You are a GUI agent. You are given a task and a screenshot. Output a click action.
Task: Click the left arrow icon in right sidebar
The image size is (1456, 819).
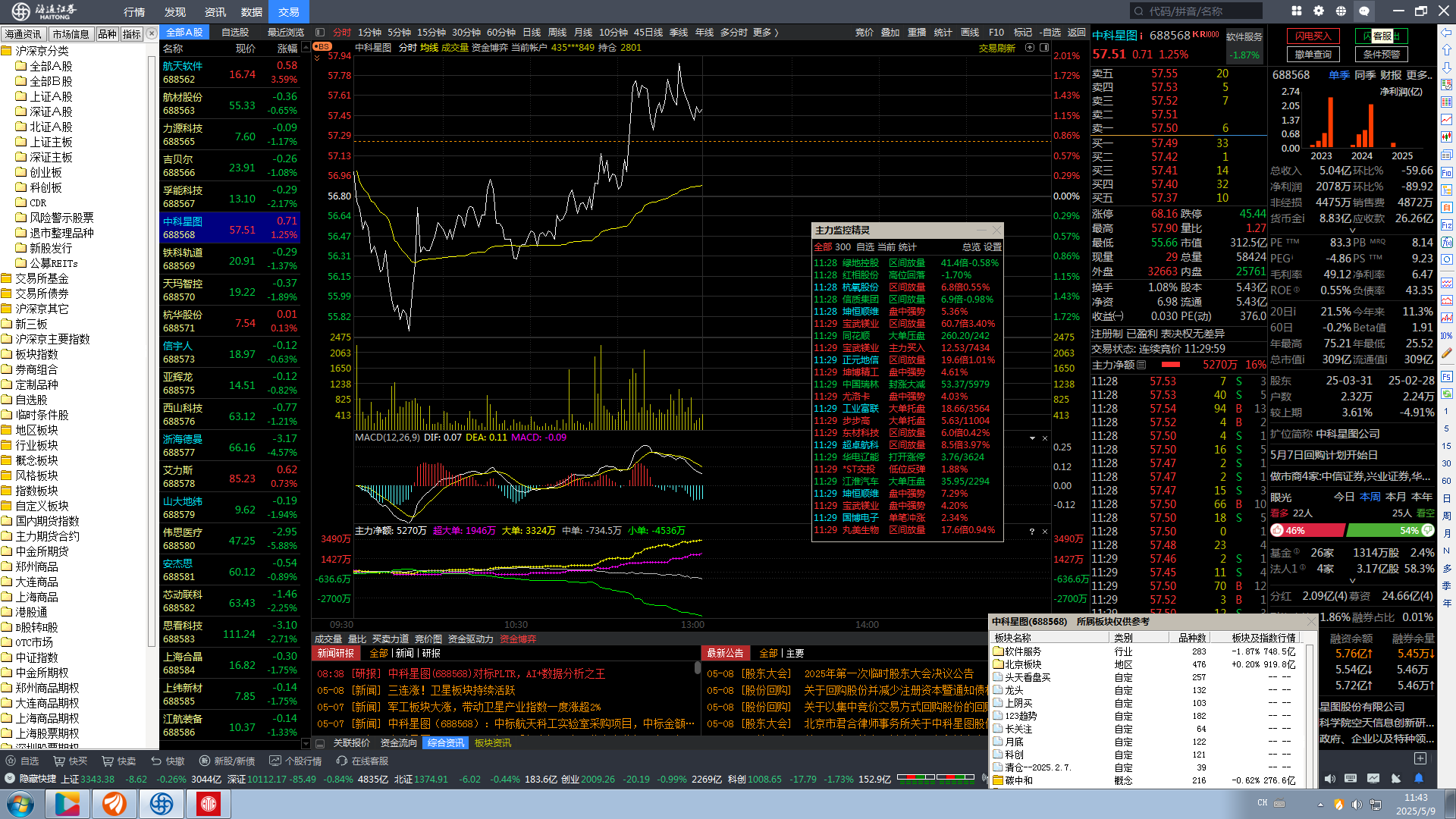coord(1447,33)
